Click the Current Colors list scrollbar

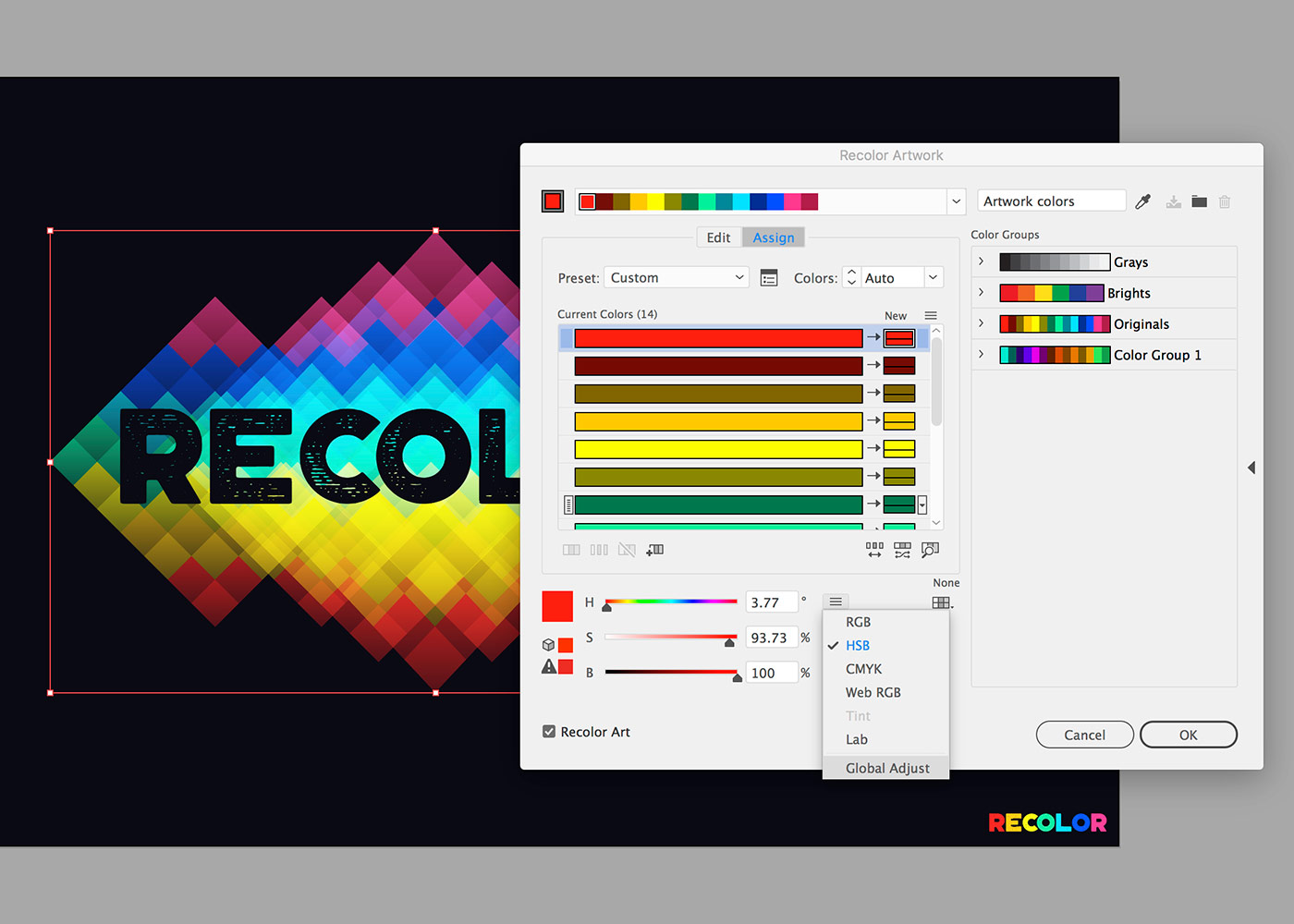(x=936, y=381)
